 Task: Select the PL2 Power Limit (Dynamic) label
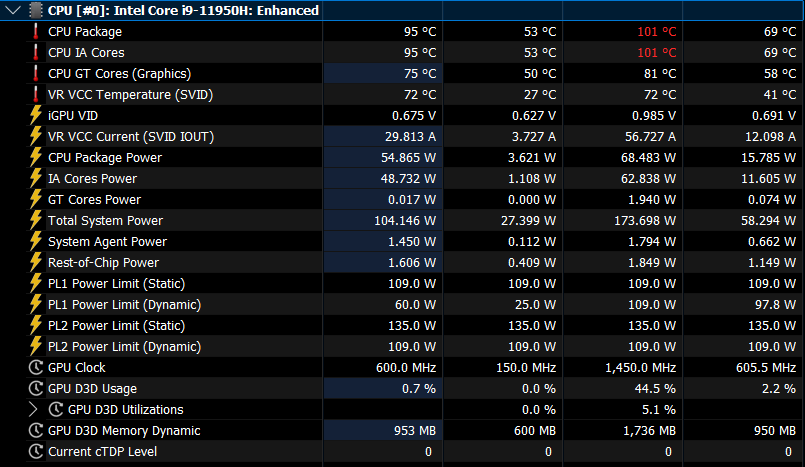click(124, 347)
